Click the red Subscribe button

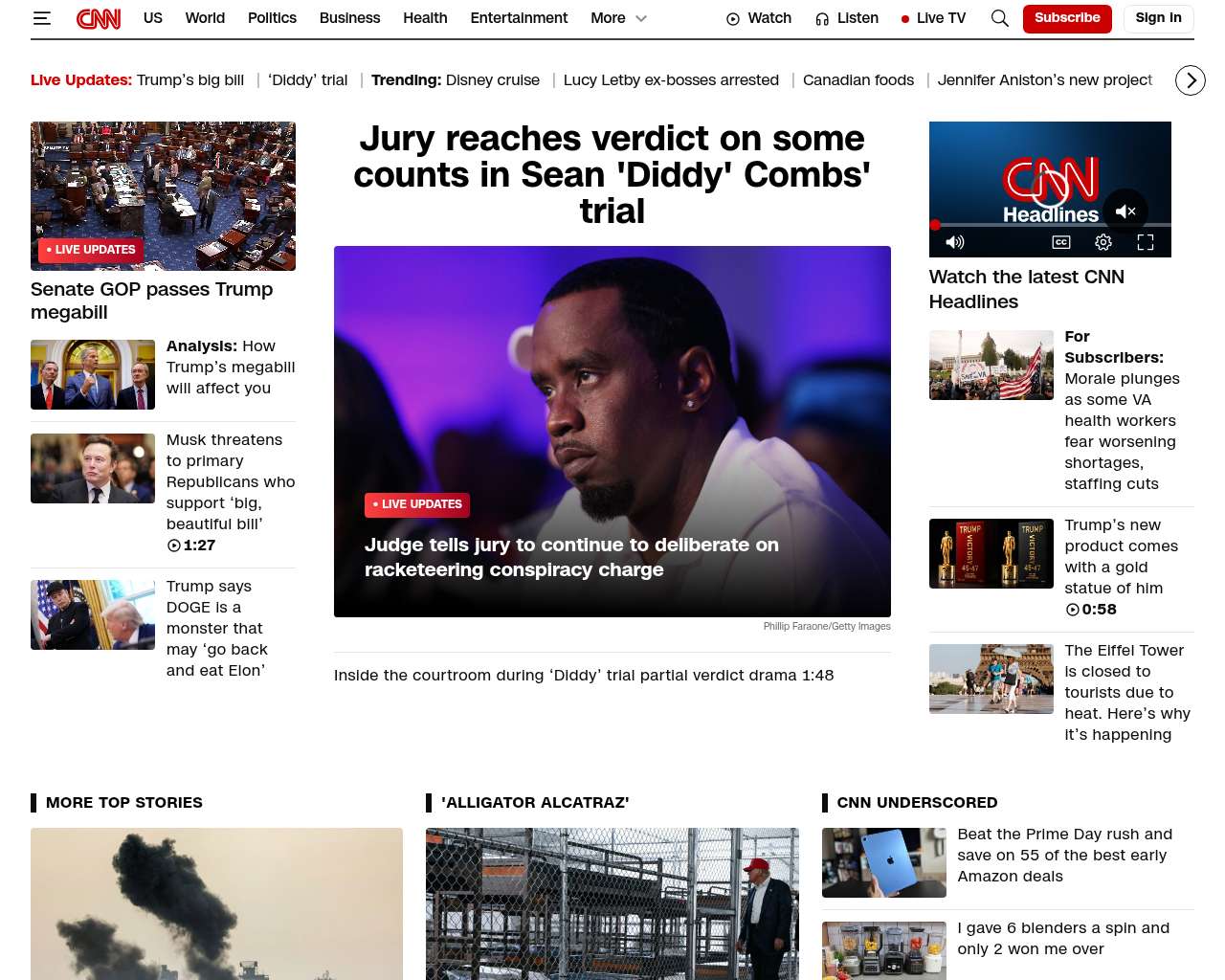tap(1067, 18)
